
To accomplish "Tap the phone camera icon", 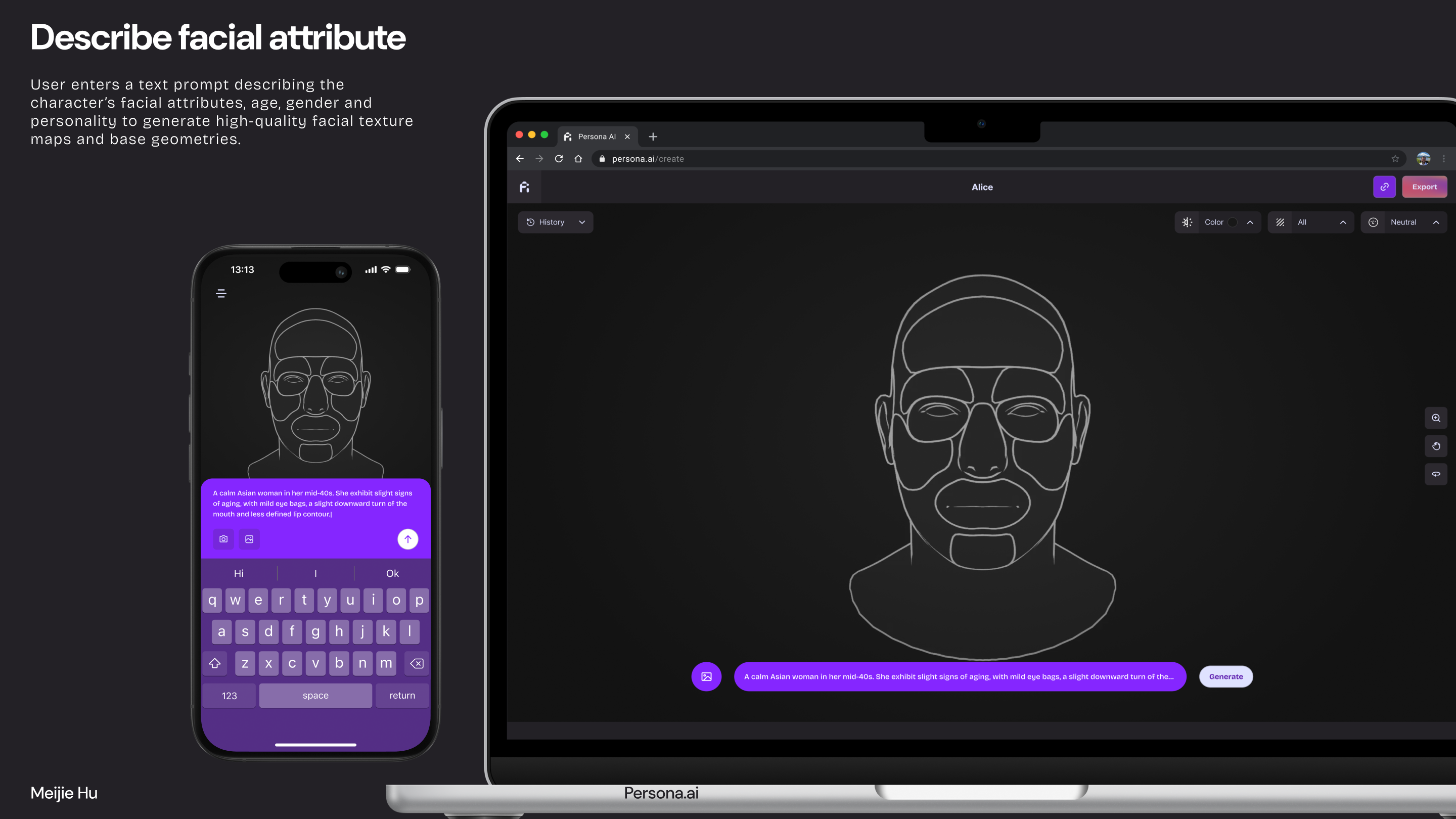I will (223, 539).
